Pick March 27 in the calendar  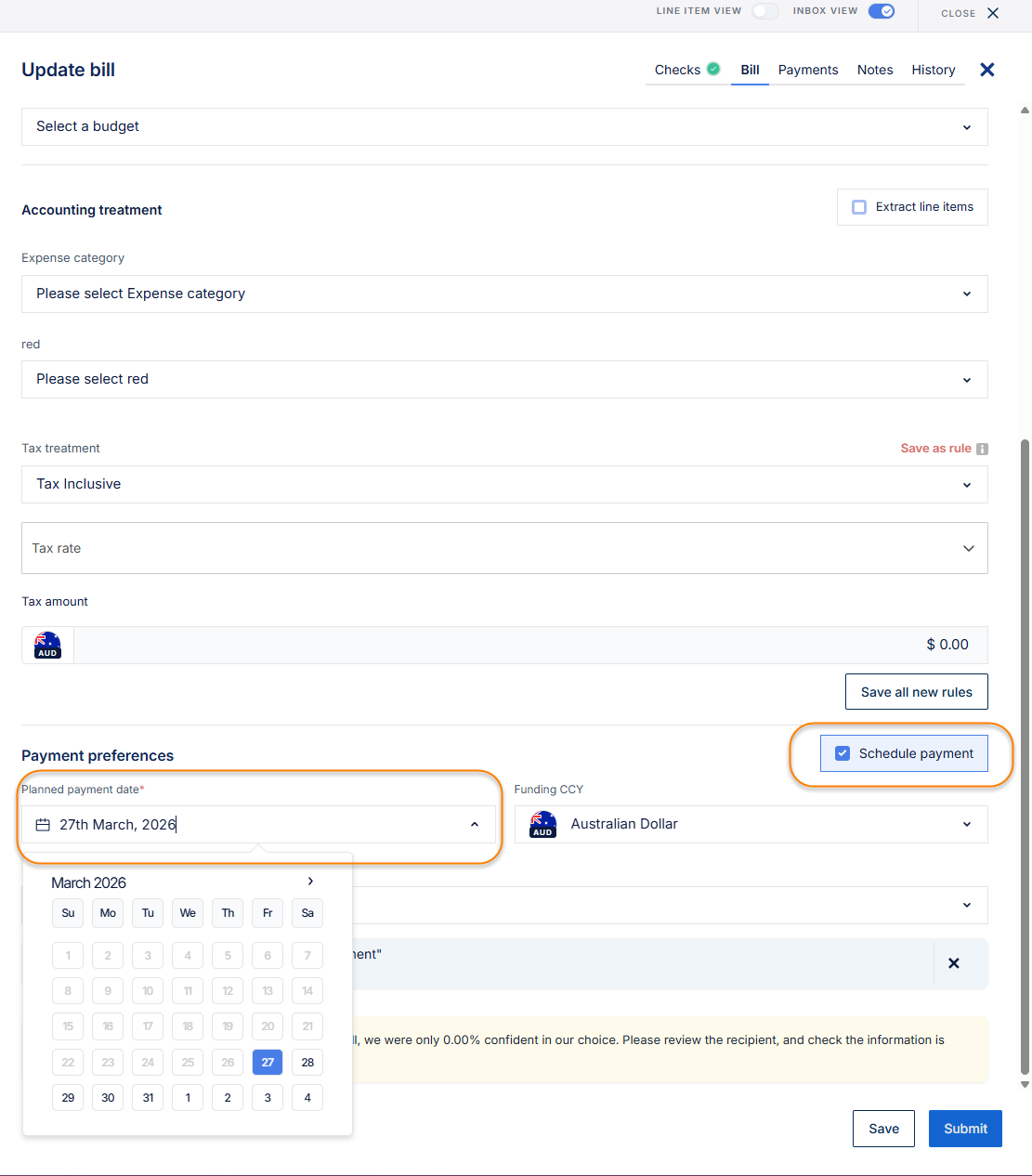[268, 1062]
